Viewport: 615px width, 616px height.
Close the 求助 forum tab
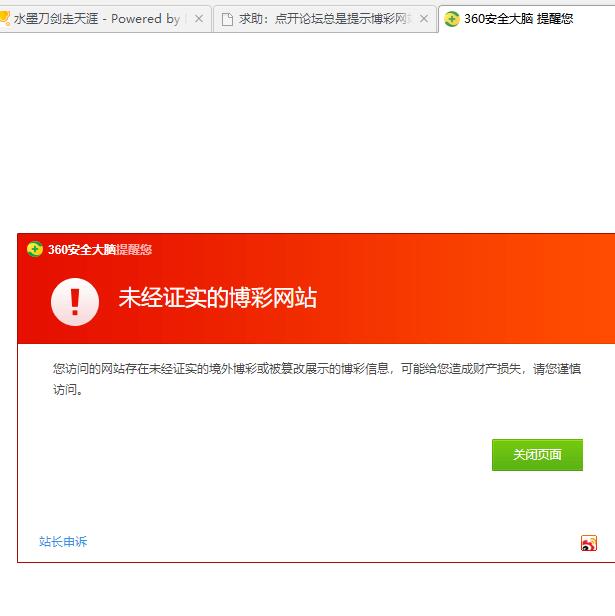424,18
